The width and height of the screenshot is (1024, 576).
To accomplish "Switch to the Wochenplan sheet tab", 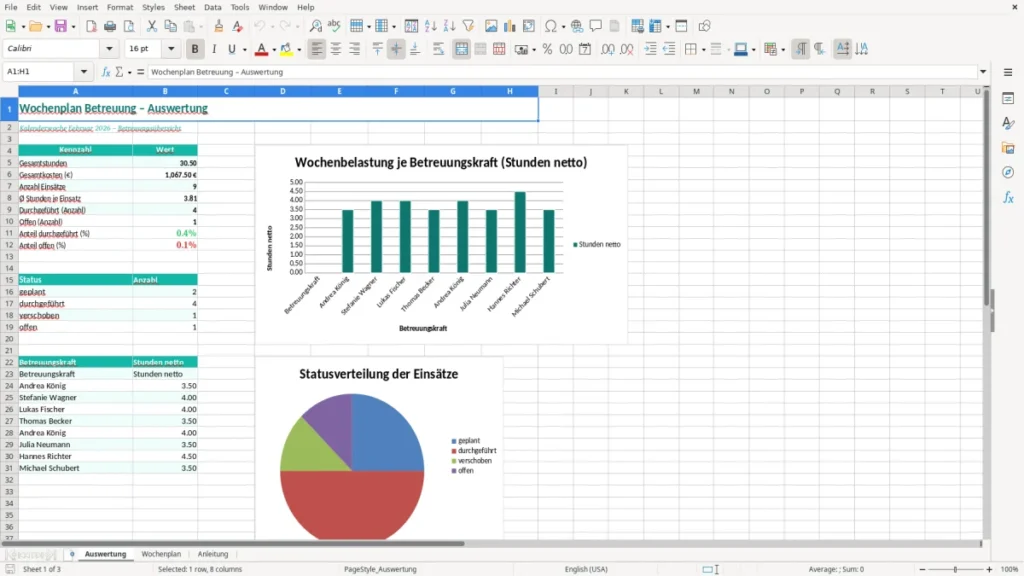I will pyautogui.click(x=161, y=554).
